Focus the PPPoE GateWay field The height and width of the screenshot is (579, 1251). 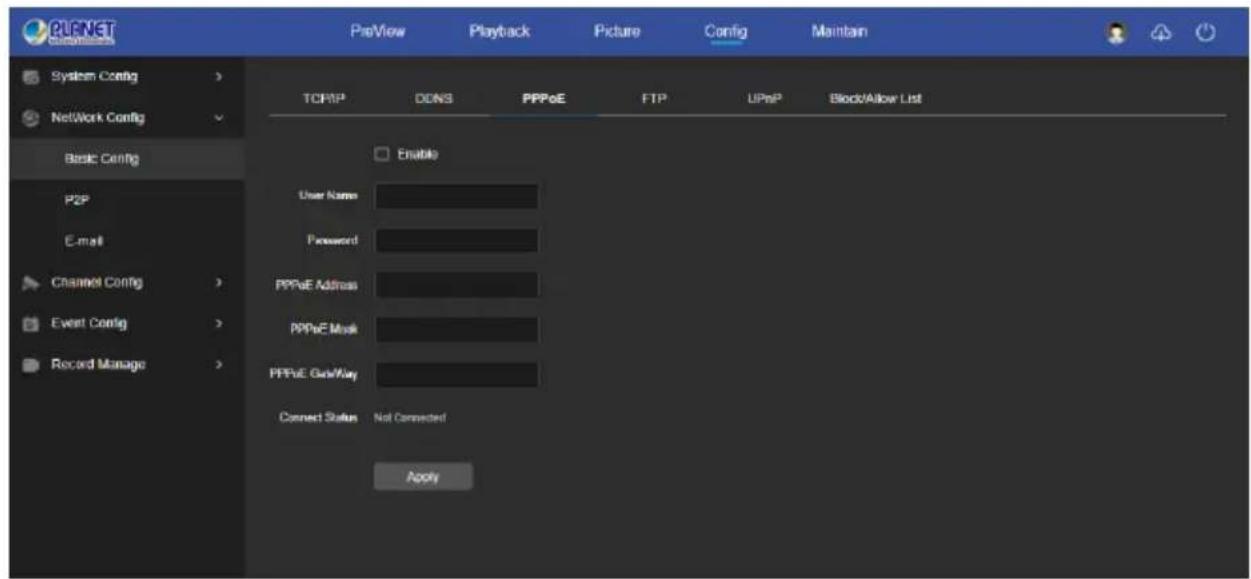click(x=456, y=374)
